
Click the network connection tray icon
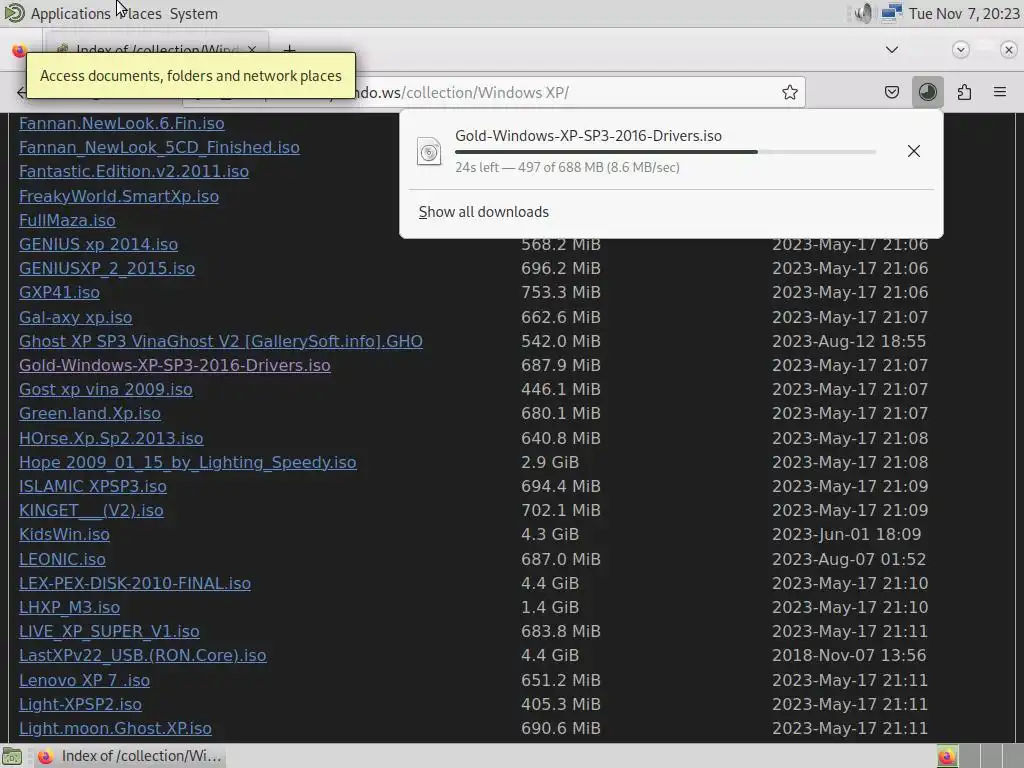(x=891, y=13)
